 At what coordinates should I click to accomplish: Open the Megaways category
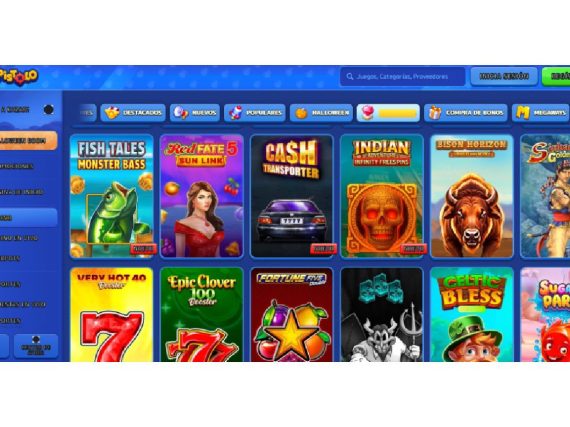pyautogui.click(x=541, y=113)
